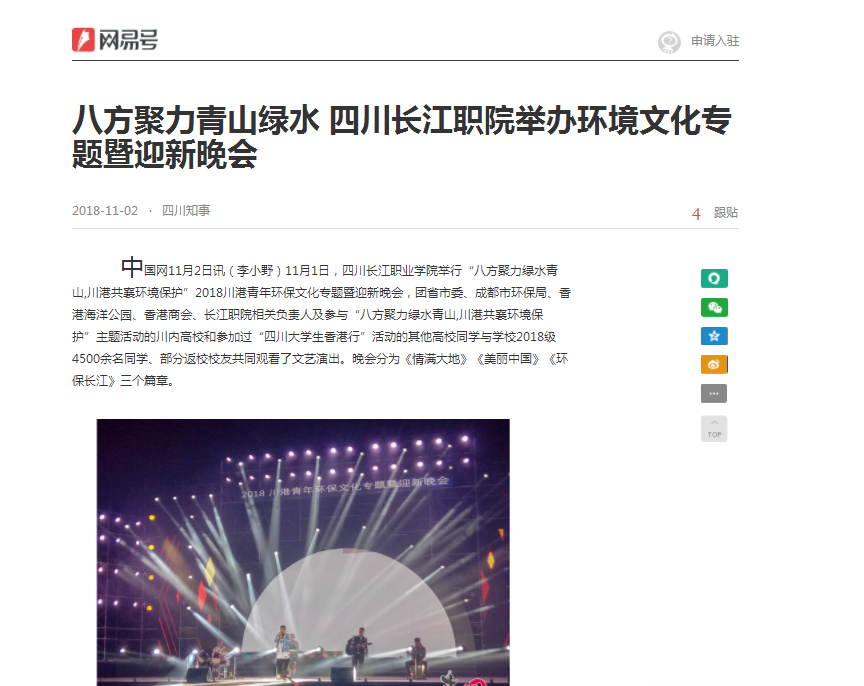Click the red NetEase quill logo icon
Image resolution: width=864 pixels, height=686 pixels.
[x=83, y=40]
